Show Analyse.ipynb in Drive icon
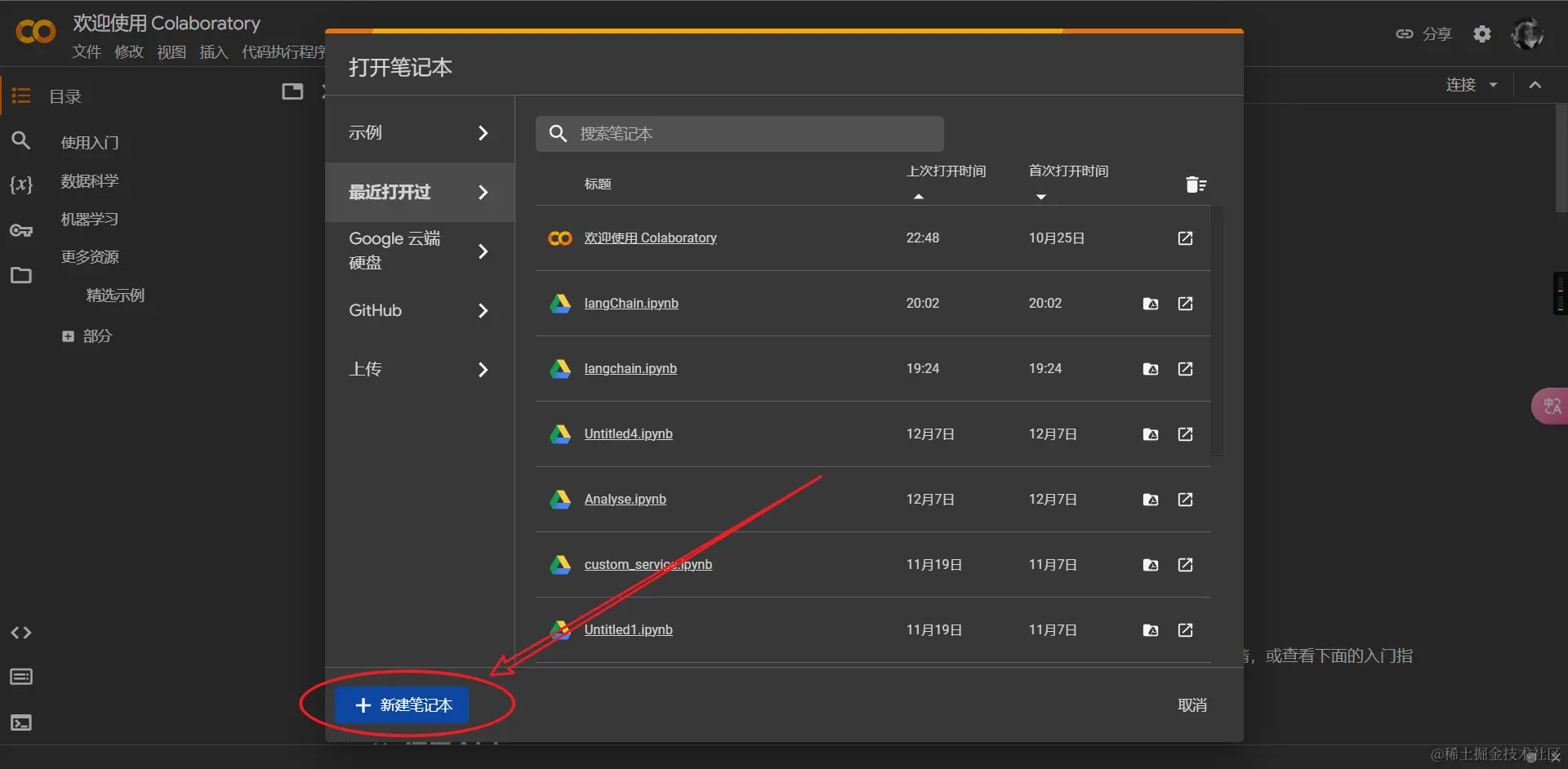1568x769 pixels. [1151, 500]
